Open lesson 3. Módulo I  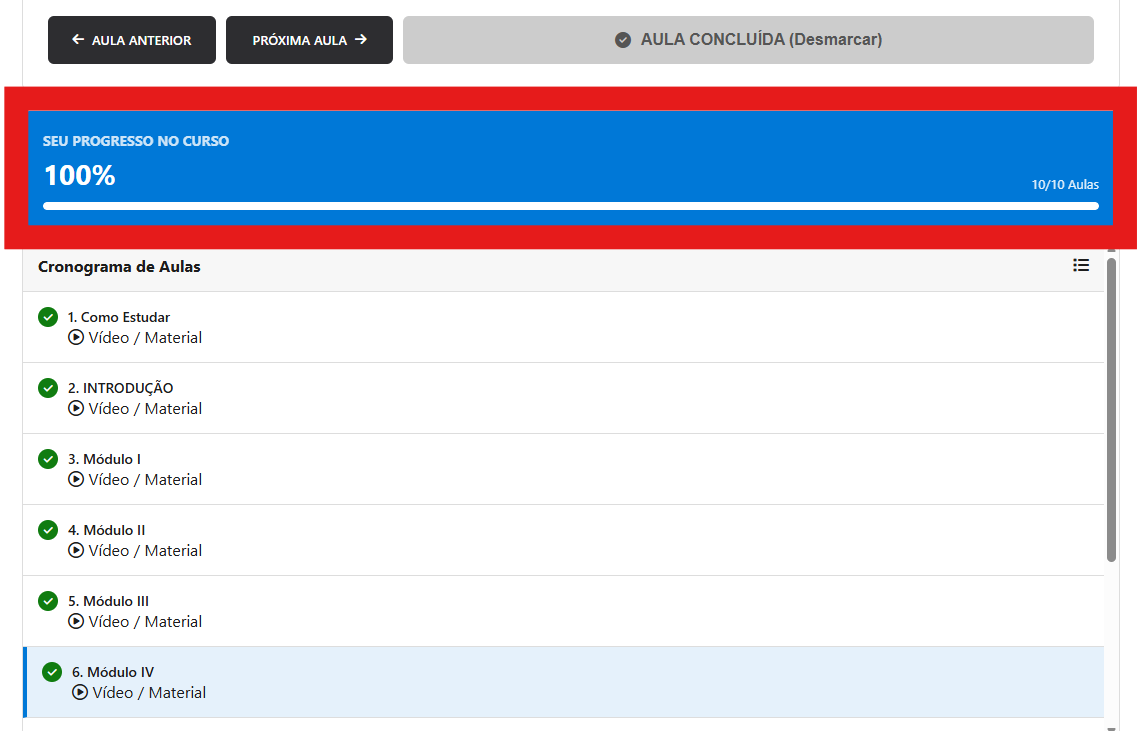[x=564, y=469]
